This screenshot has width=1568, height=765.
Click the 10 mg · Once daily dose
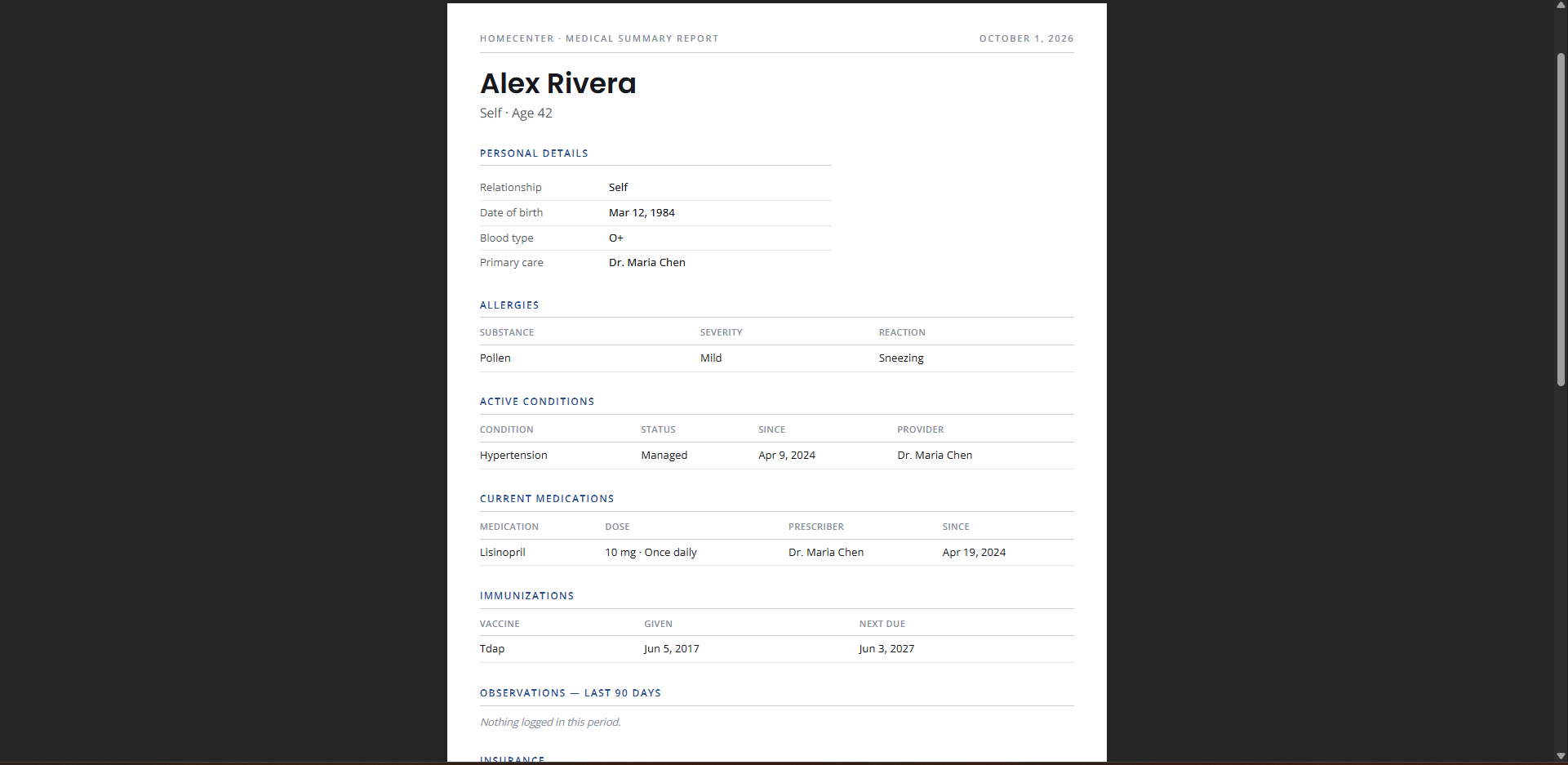coord(651,552)
